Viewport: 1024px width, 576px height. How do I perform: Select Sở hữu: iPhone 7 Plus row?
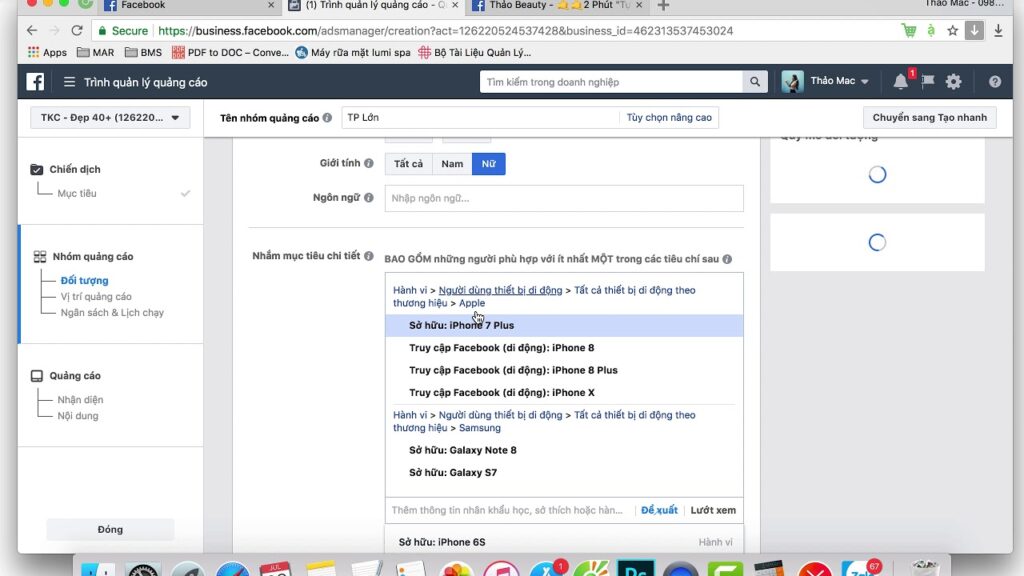(564, 325)
